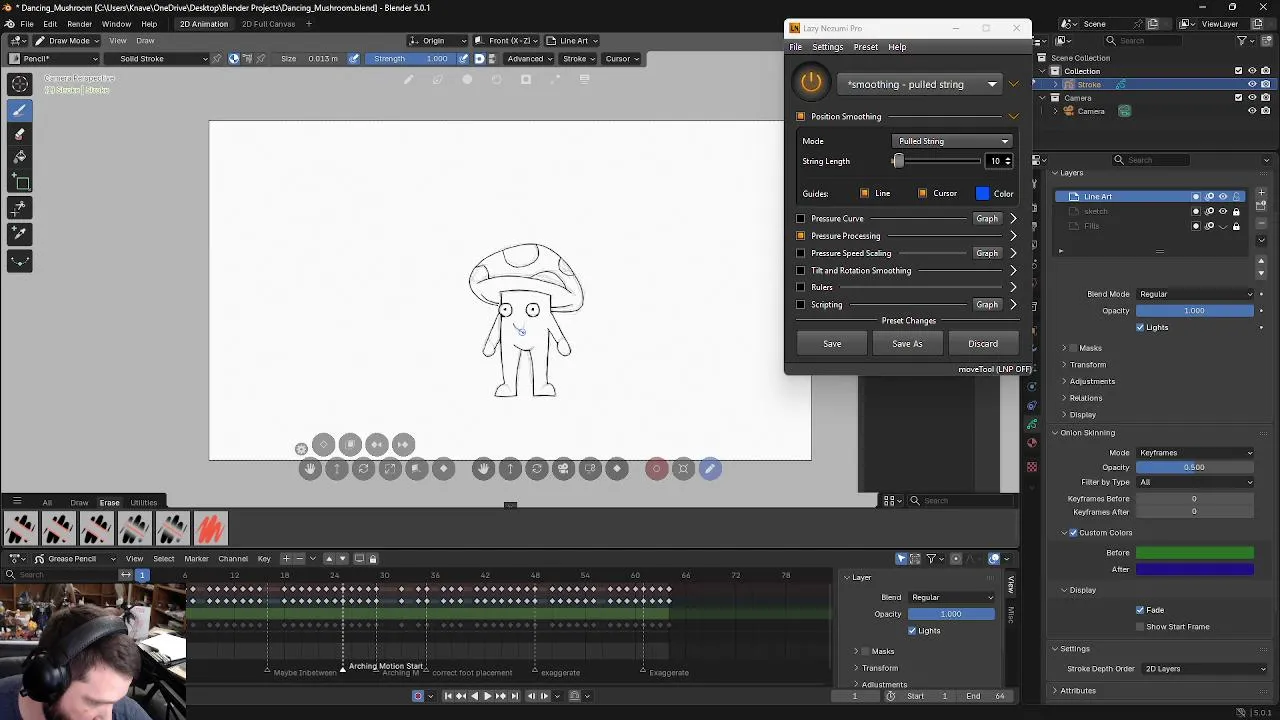Hide the sketch layer with eye
Screen dimensions: 1280x720
(1223, 211)
